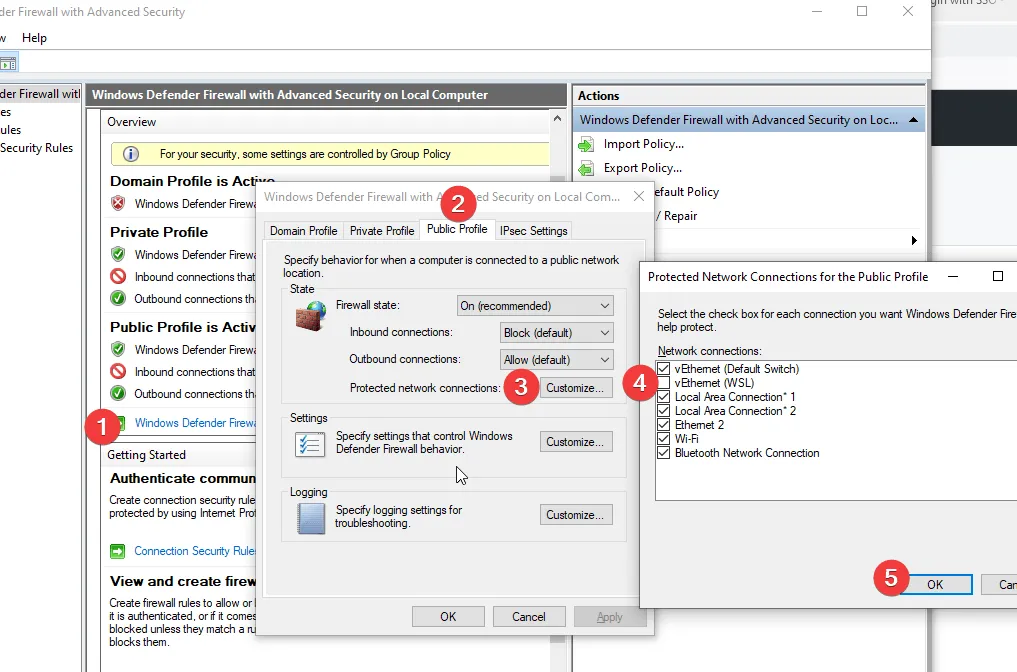Click the green check icon for Private Profile outbound
This screenshot has width=1017, height=672.
(x=118, y=298)
